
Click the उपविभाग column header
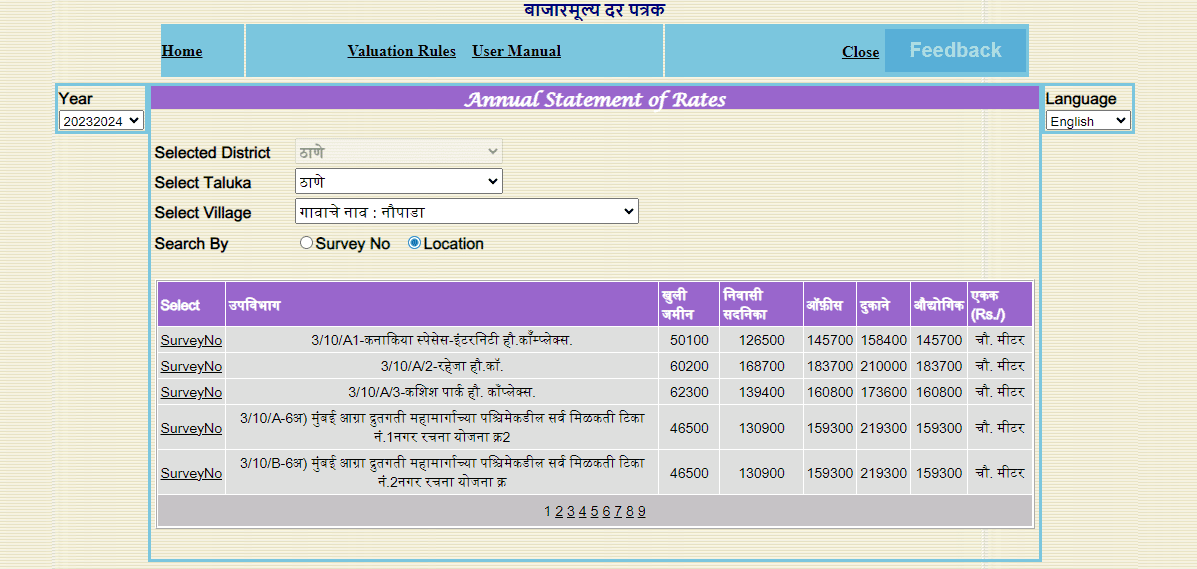tap(441, 305)
